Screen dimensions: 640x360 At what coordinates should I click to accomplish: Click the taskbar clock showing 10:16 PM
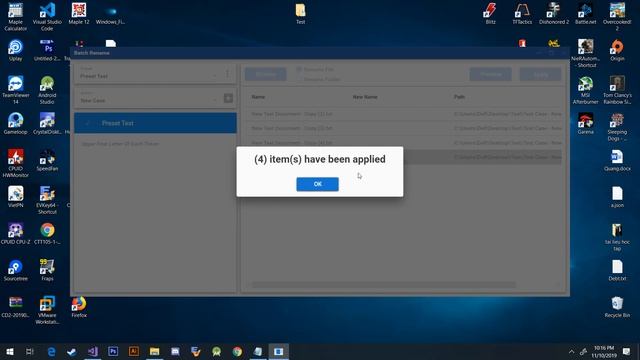[604, 351]
